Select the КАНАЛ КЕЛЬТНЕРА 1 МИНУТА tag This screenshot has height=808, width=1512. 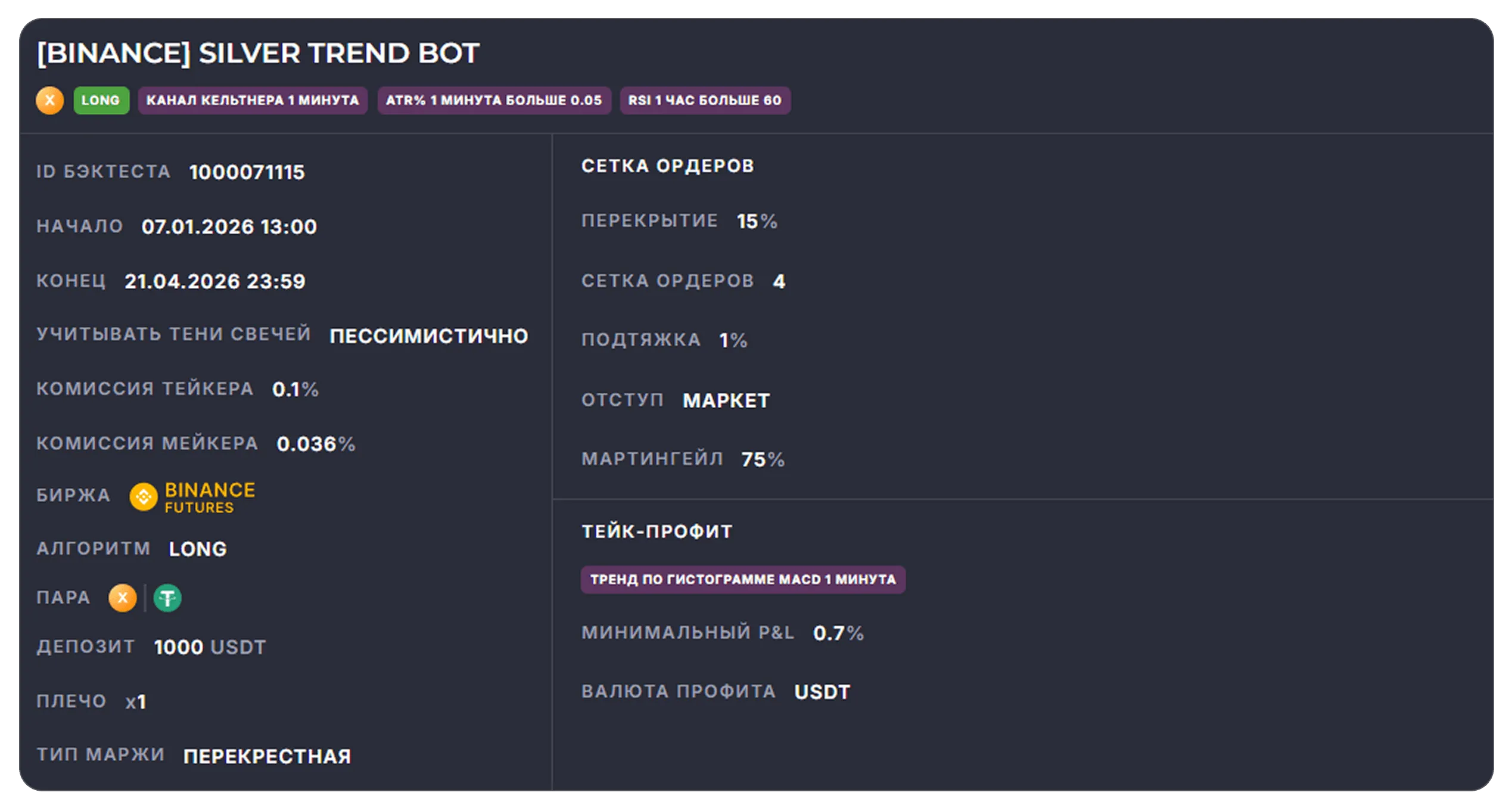coord(253,100)
